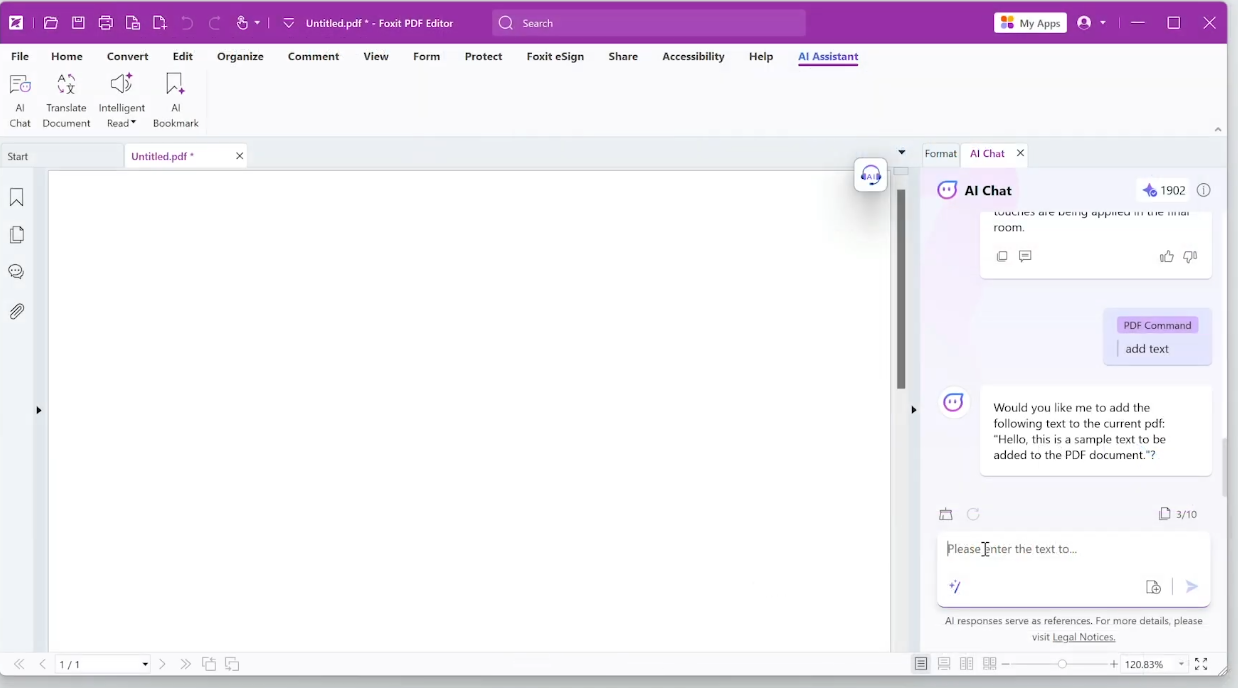Like the AI response with thumbs up
Viewport: 1238px width, 688px height.
coord(1166,257)
